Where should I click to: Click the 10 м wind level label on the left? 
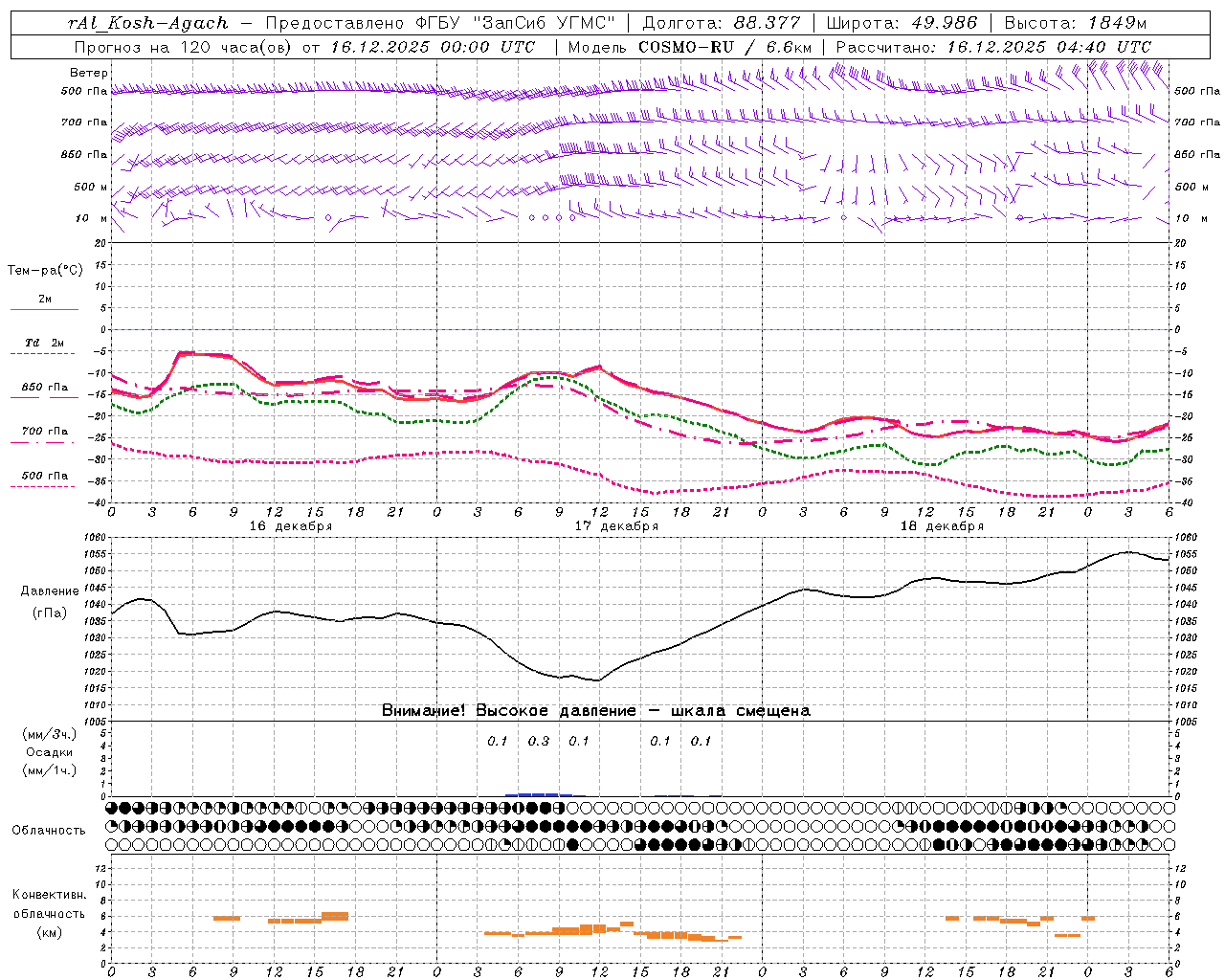pos(92,218)
